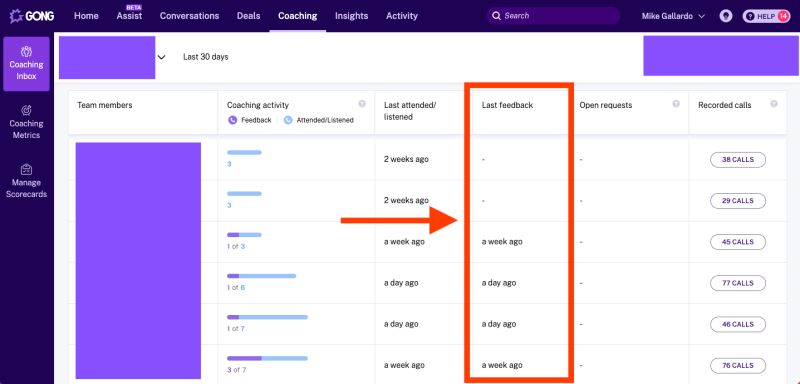Open the 76 CALLS button
Image resolution: width=800 pixels, height=384 pixels.
click(738, 366)
